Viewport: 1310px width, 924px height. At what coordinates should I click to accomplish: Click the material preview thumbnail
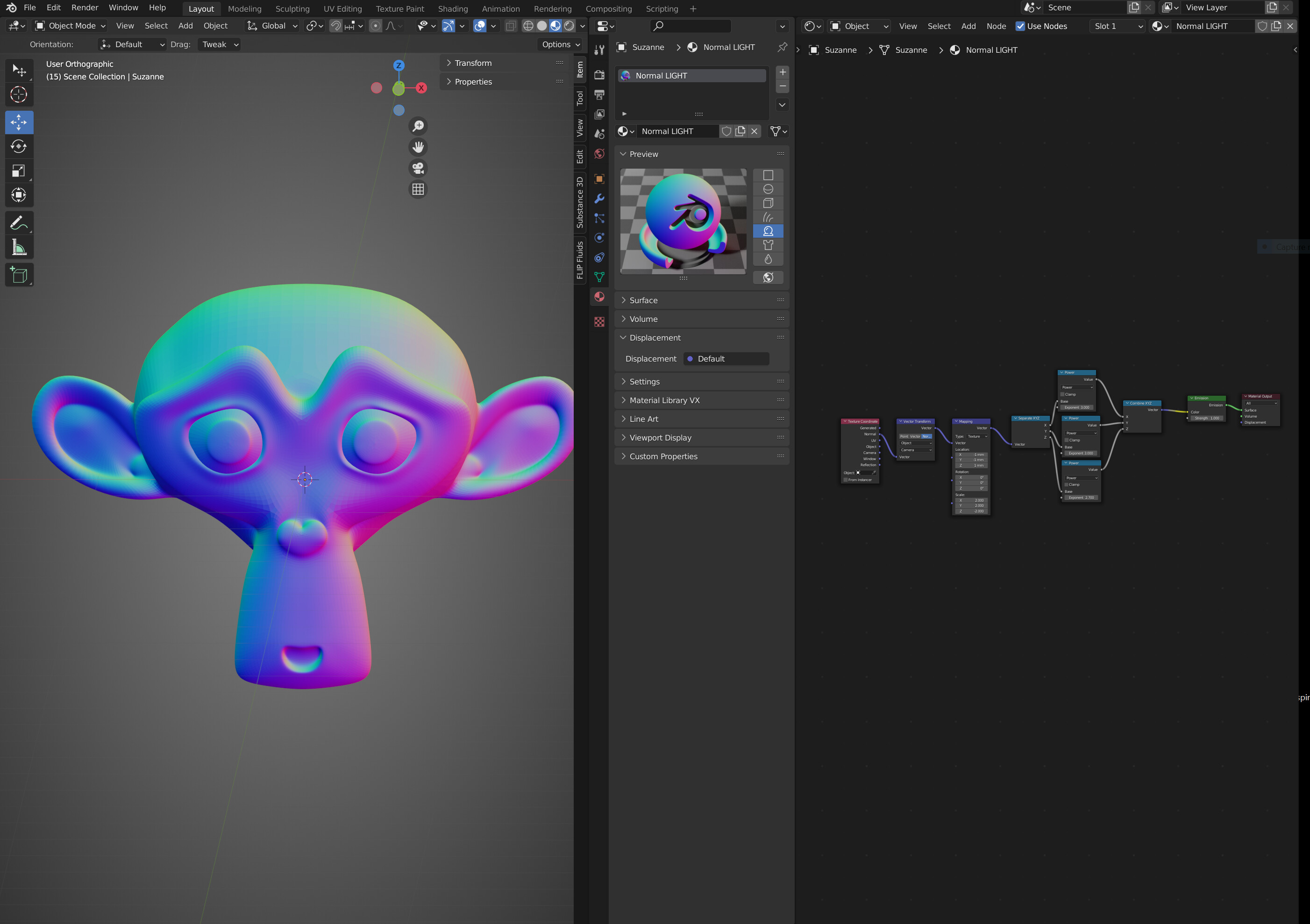coord(683,220)
